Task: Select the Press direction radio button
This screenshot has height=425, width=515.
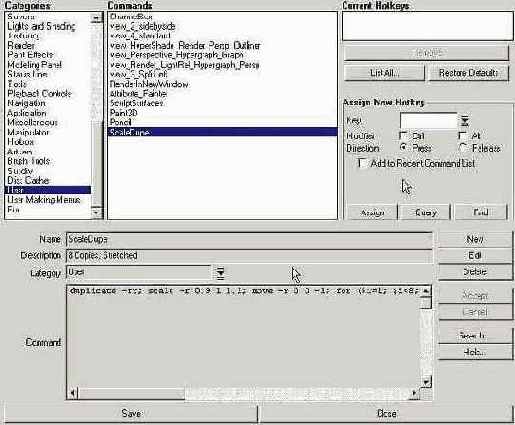Action: [x=403, y=148]
